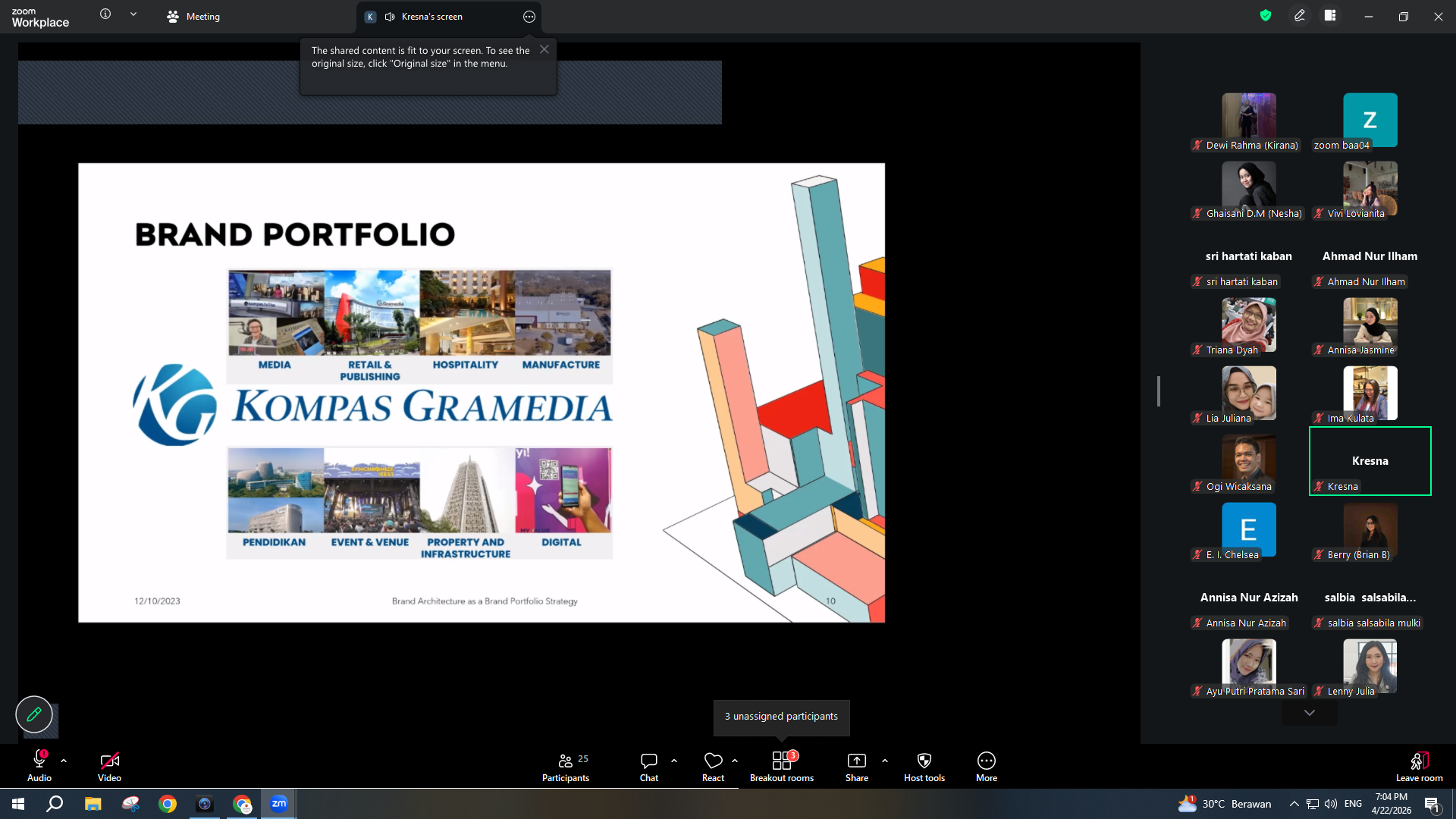
Task: Expand audio settings chevron
Action: (64, 761)
